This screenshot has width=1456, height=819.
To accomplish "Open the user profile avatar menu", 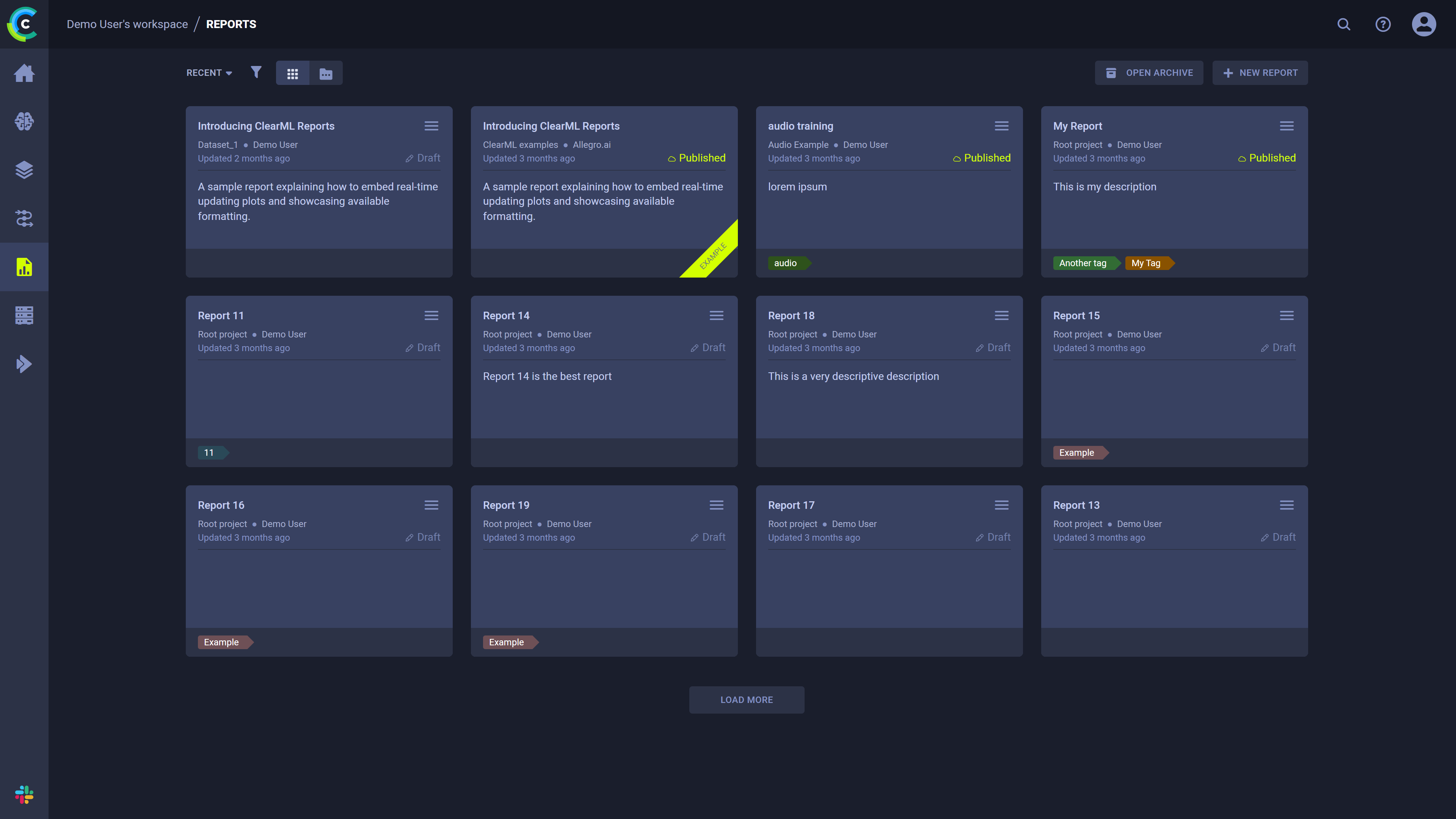I will pyautogui.click(x=1424, y=24).
